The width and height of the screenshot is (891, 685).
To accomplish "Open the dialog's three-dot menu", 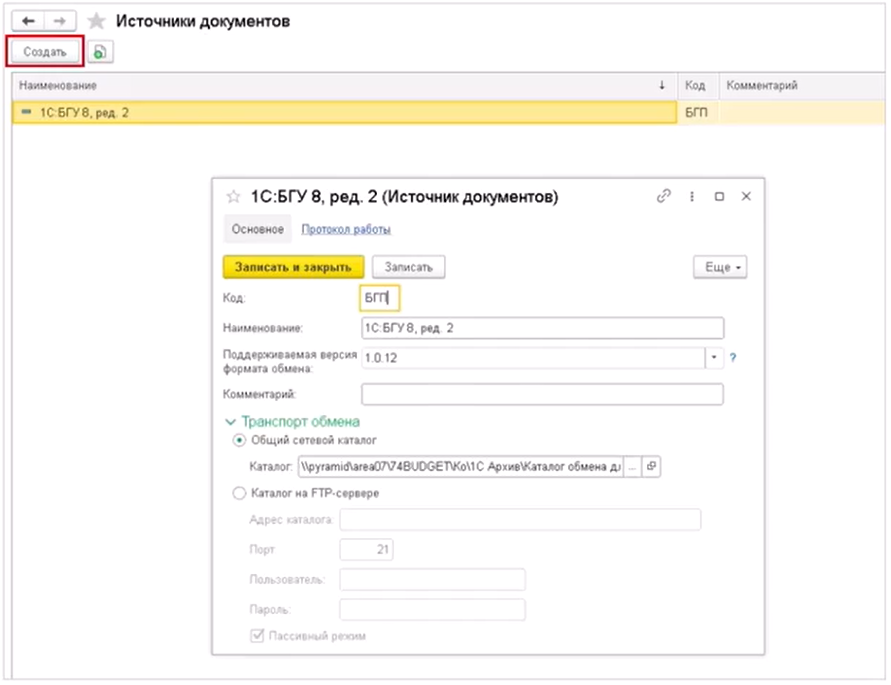I will (x=691, y=197).
